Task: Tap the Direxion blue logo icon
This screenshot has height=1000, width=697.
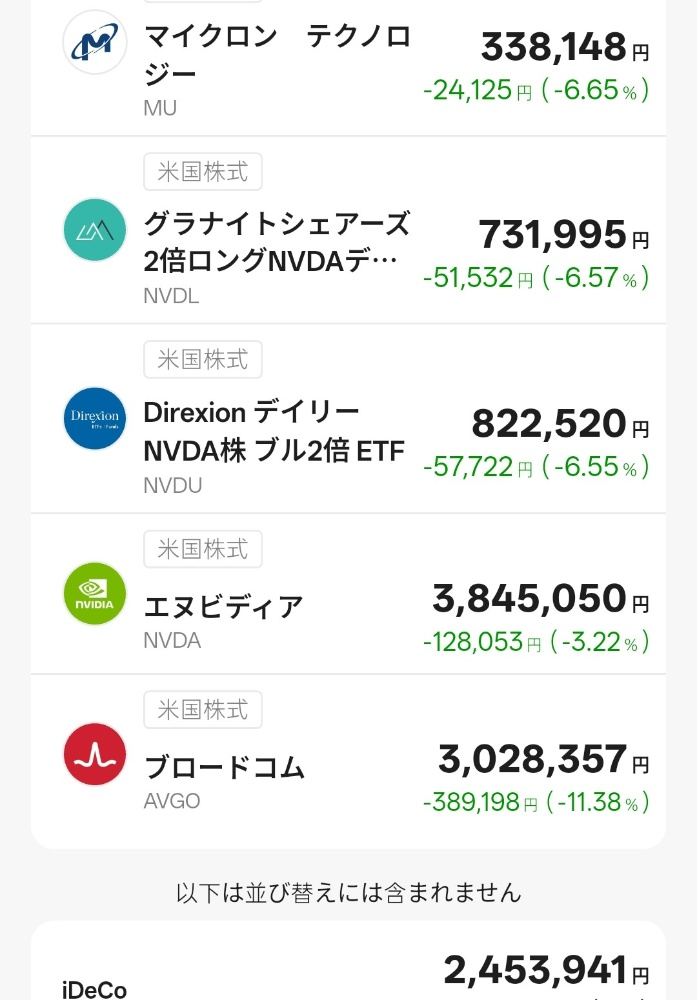Action: 95,418
